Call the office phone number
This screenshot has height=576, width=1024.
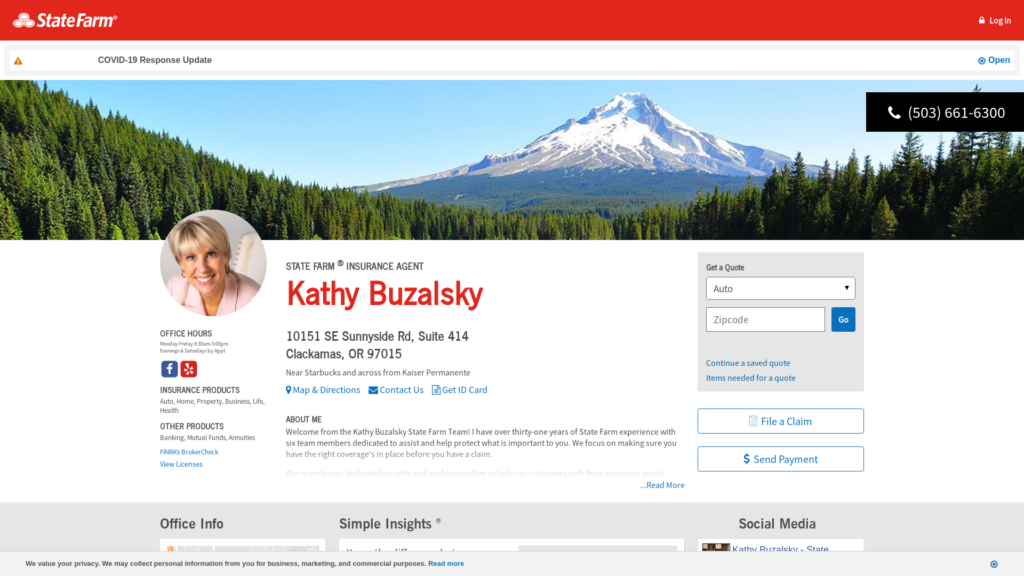tap(945, 113)
